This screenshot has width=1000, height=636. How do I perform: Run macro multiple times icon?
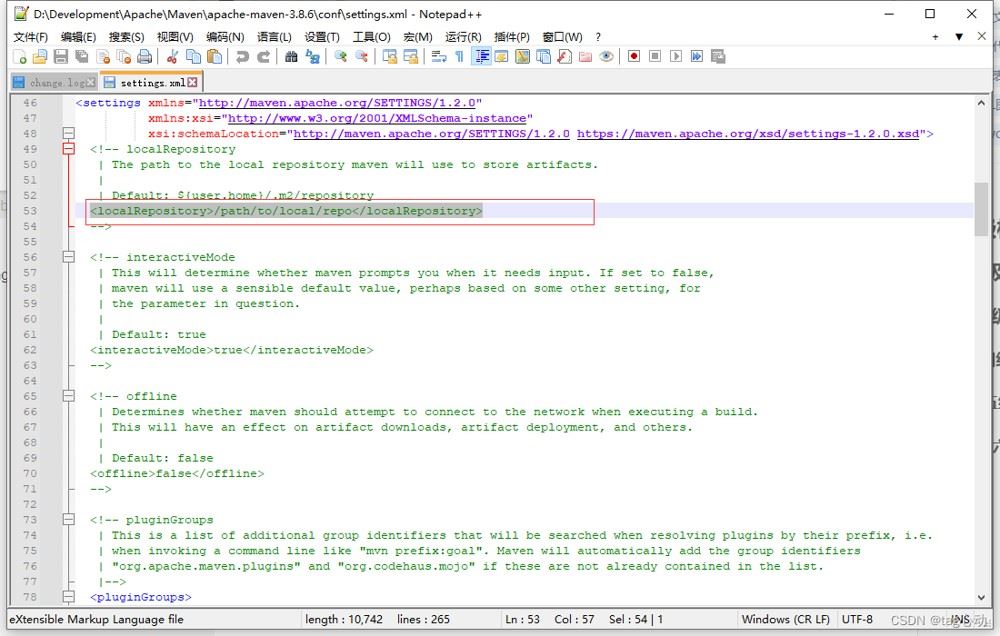pos(696,57)
